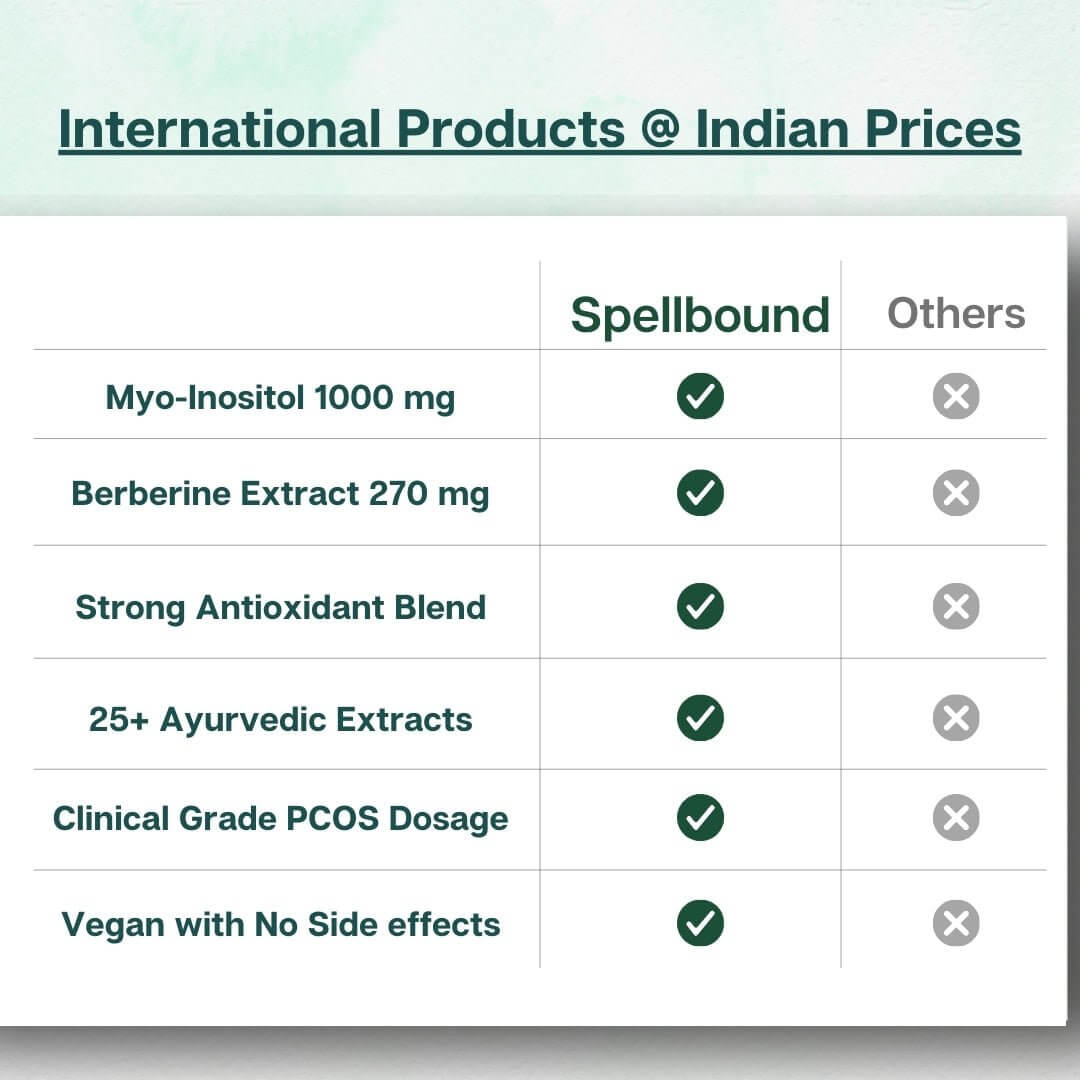Click the checkmark icon for Myo-Inositol 1000 mg
This screenshot has height=1080, width=1080.
point(700,397)
